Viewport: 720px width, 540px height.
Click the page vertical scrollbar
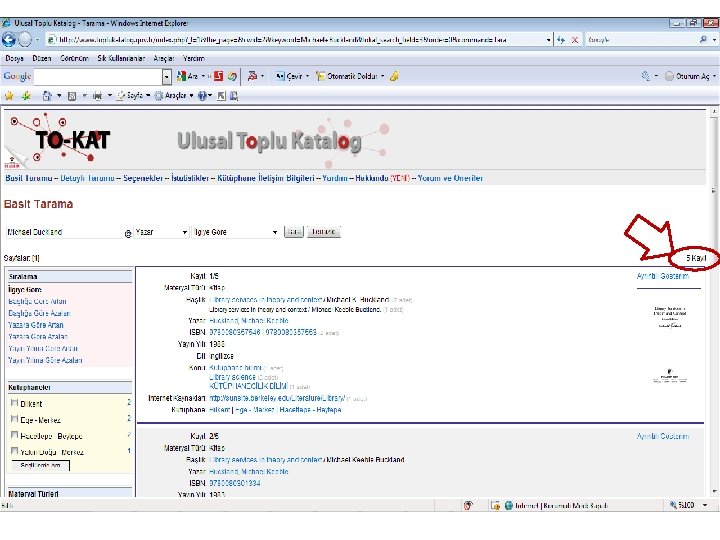click(x=714, y=301)
